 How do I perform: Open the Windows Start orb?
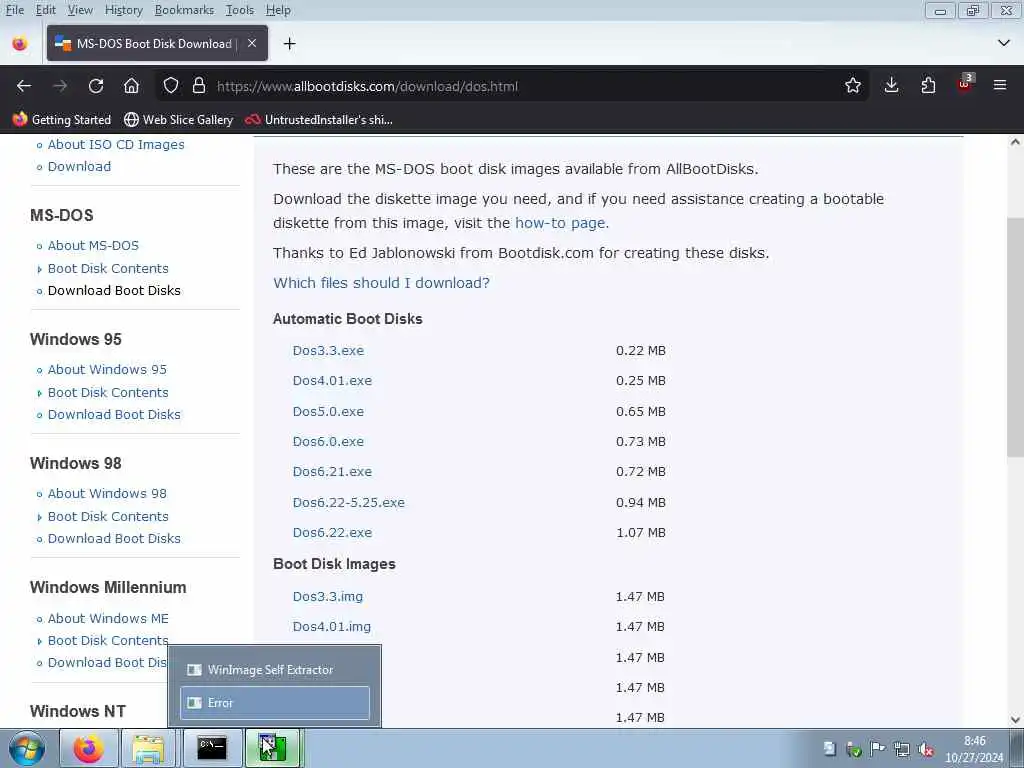27,748
